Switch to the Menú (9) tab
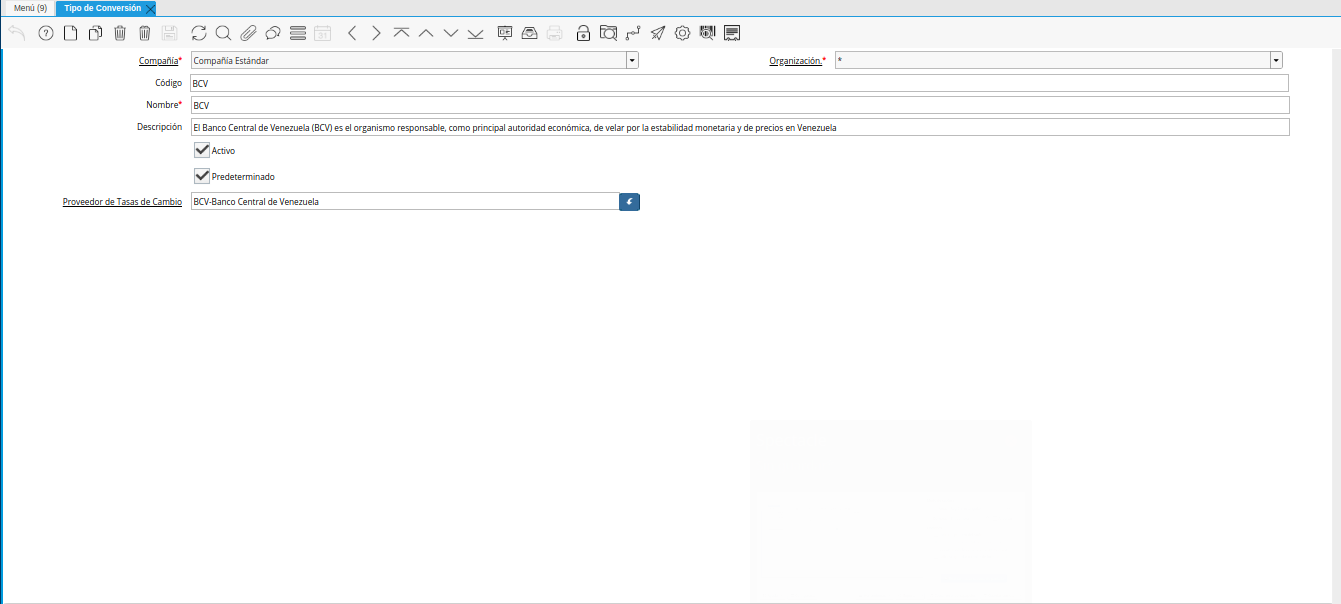The width and height of the screenshot is (1341, 604). pos(30,8)
